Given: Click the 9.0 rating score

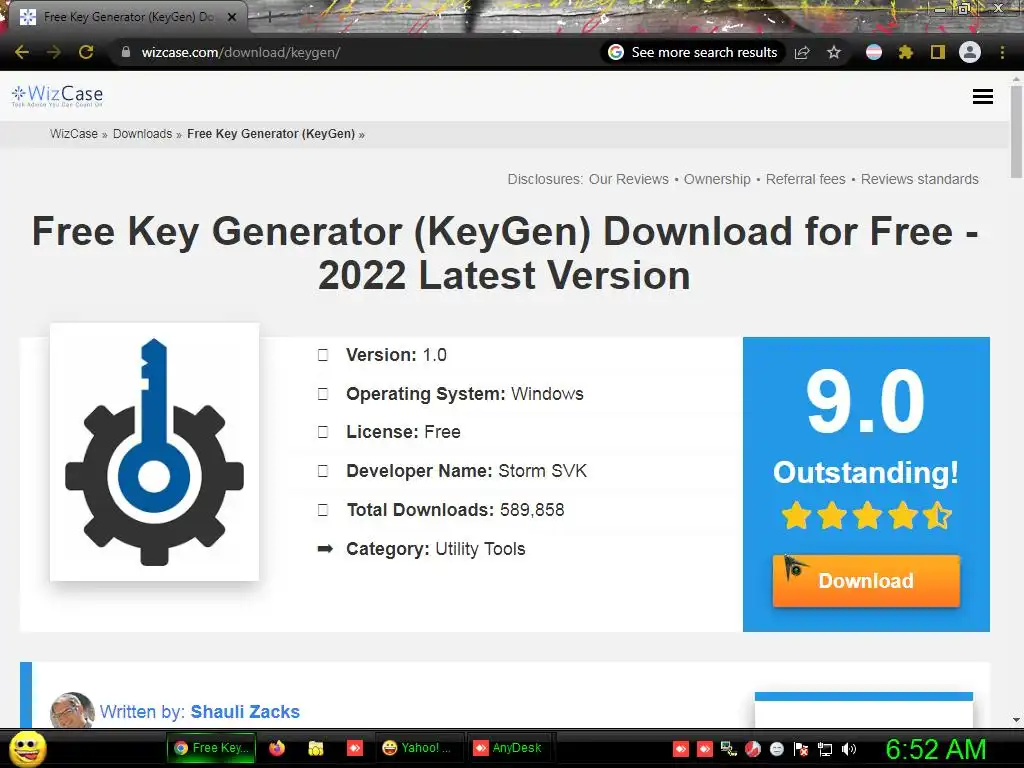Looking at the screenshot, I should pos(865,402).
